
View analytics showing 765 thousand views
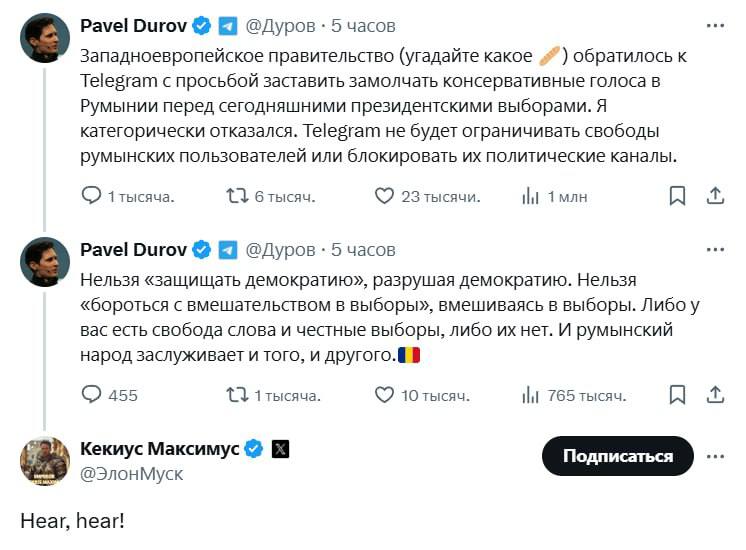pos(531,395)
